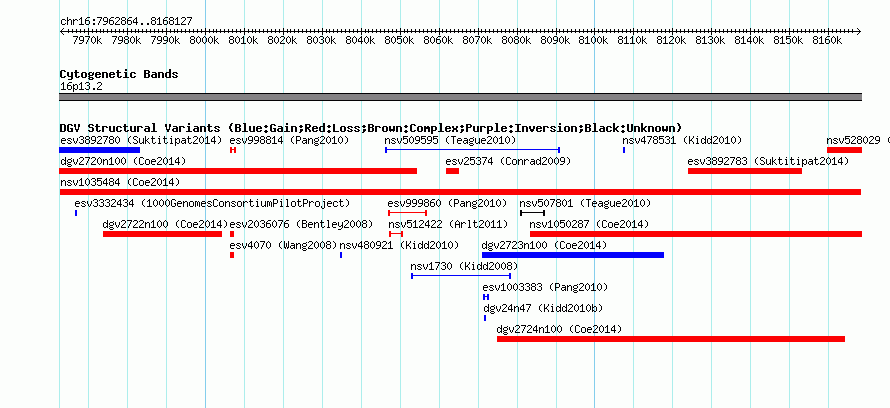Select the Cytogenetic Bands track title
The height and width of the screenshot is (408, 890).
coord(119,74)
